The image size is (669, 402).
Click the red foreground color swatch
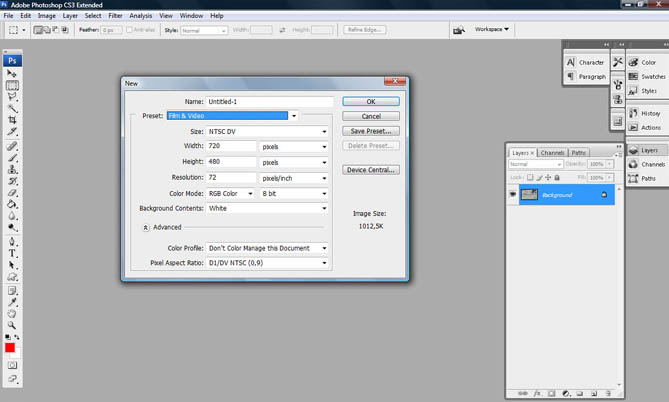pyautogui.click(x=10, y=349)
